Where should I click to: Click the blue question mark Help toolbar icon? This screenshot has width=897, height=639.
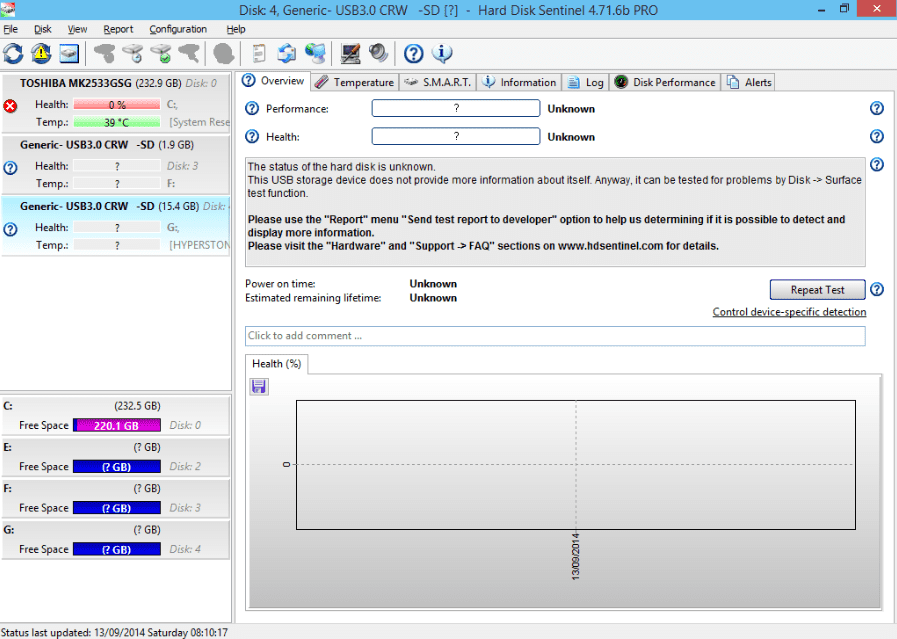414,54
